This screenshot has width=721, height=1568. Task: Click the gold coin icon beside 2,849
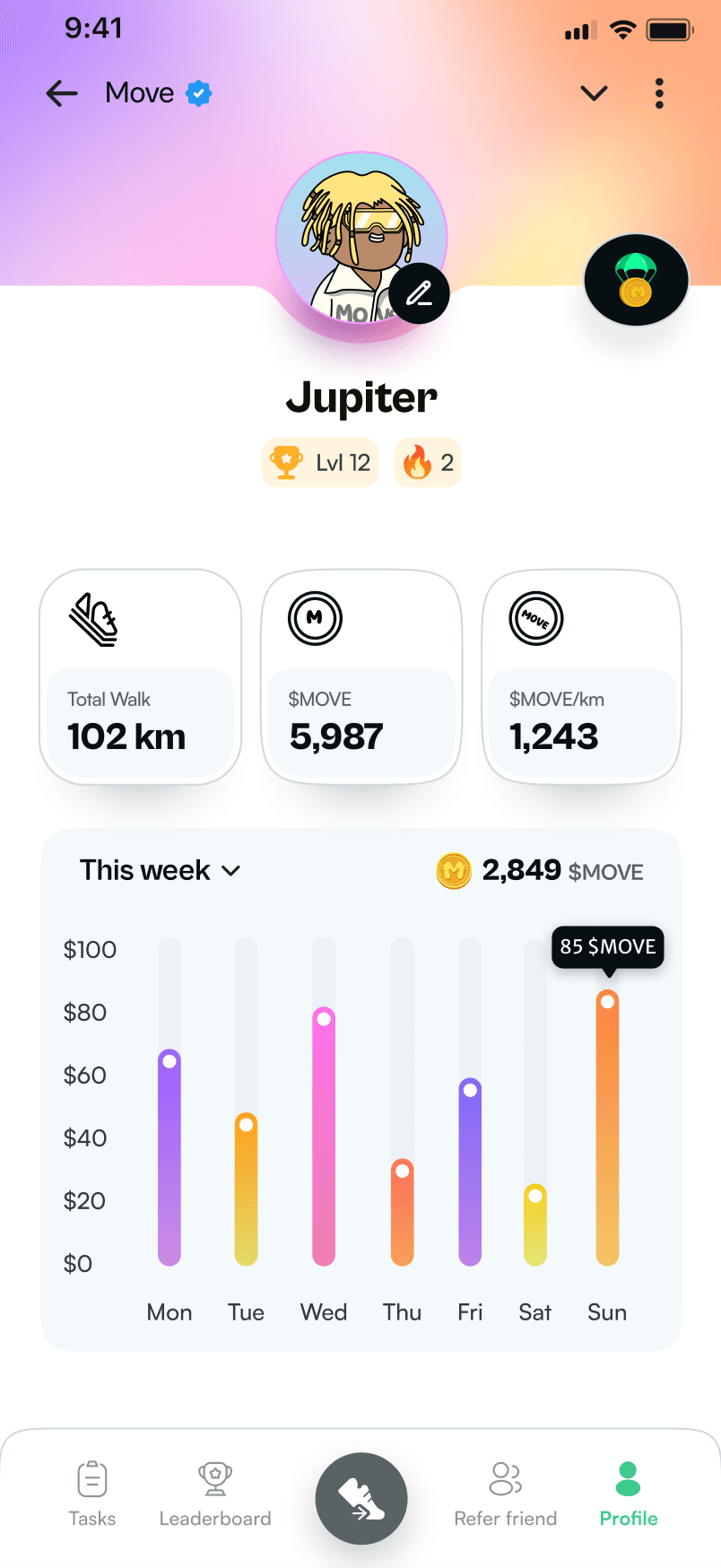(x=454, y=870)
